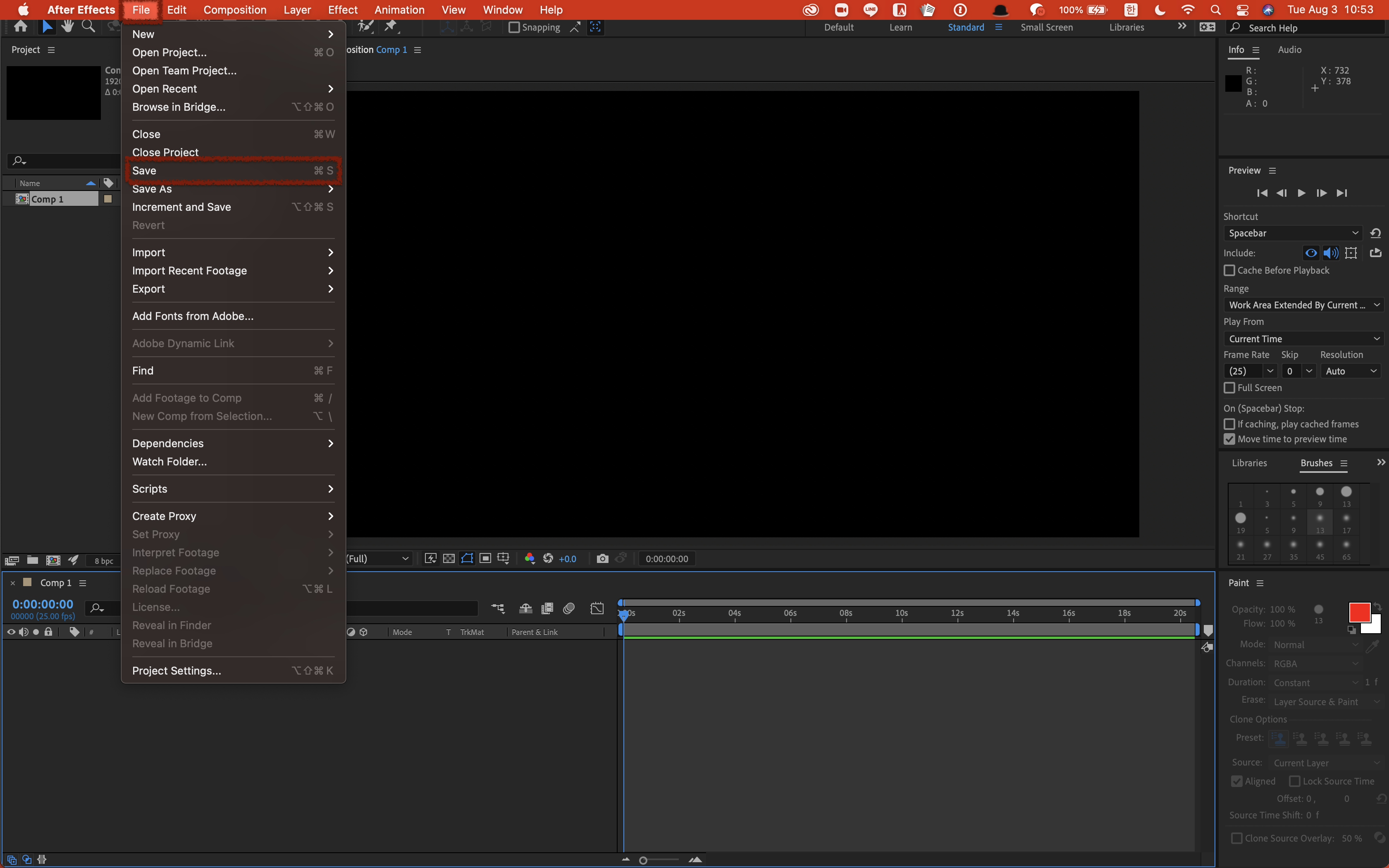
Task: Reset preview shortcut settings icon
Action: pyautogui.click(x=1375, y=233)
